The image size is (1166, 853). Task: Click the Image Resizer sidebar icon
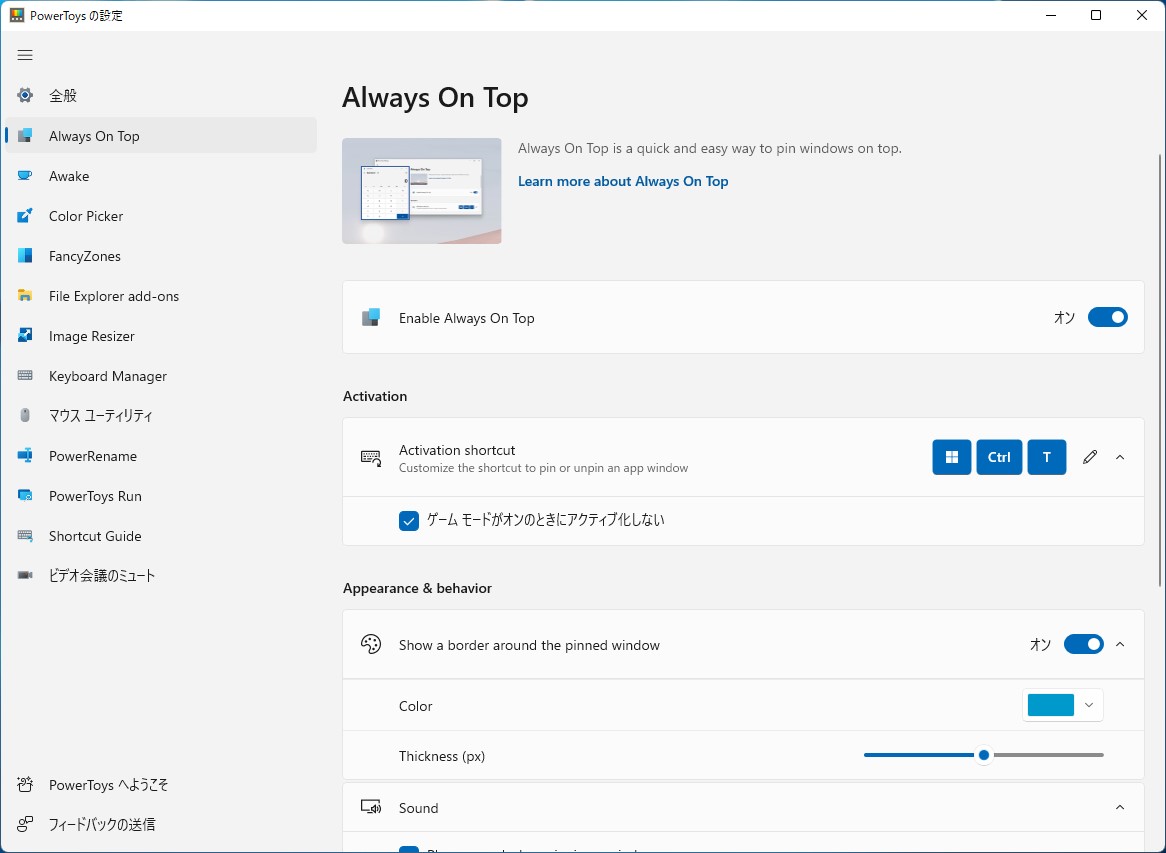point(26,336)
